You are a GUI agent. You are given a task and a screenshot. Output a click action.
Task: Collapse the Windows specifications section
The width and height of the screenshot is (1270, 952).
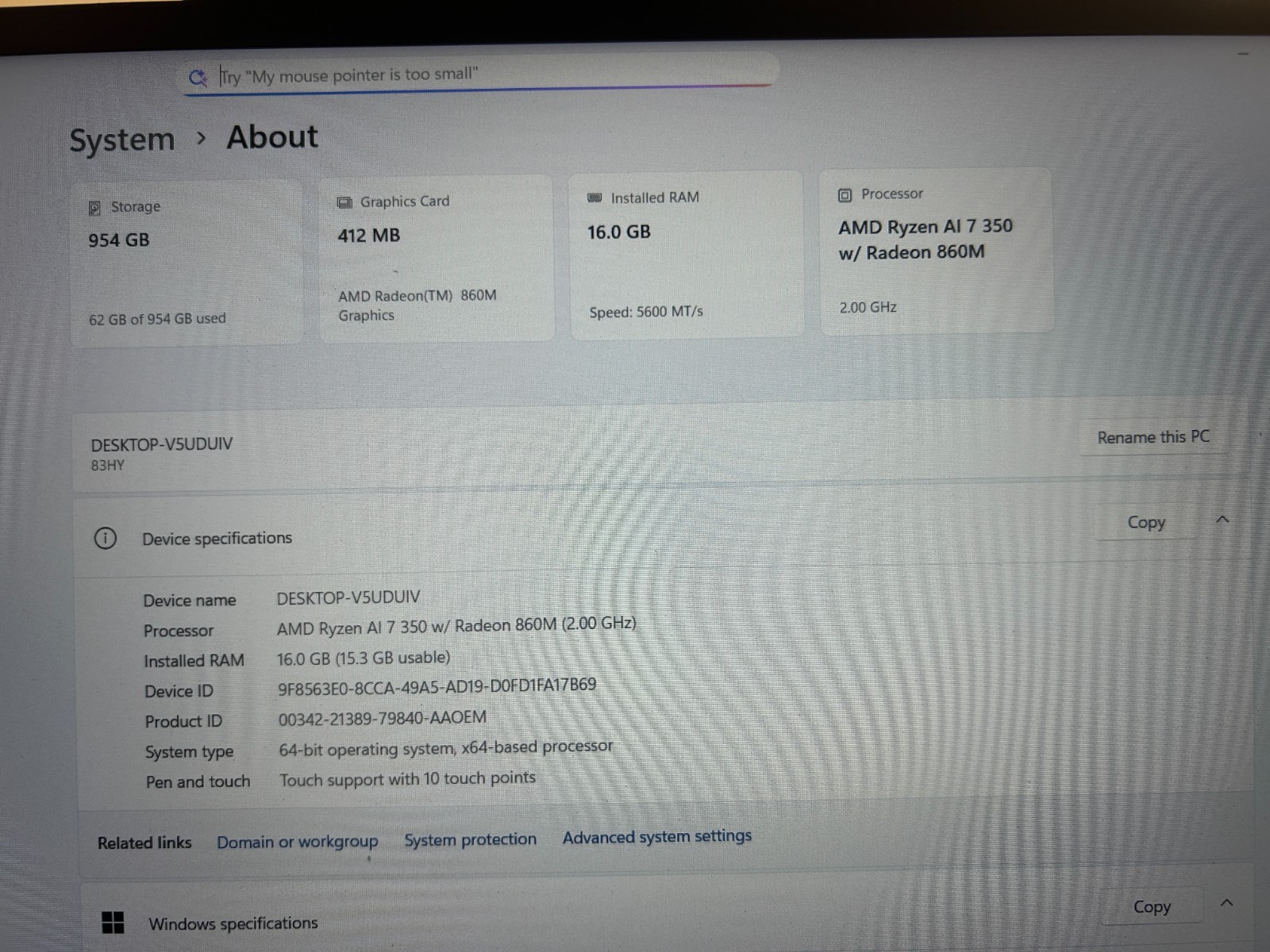pos(1226,903)
